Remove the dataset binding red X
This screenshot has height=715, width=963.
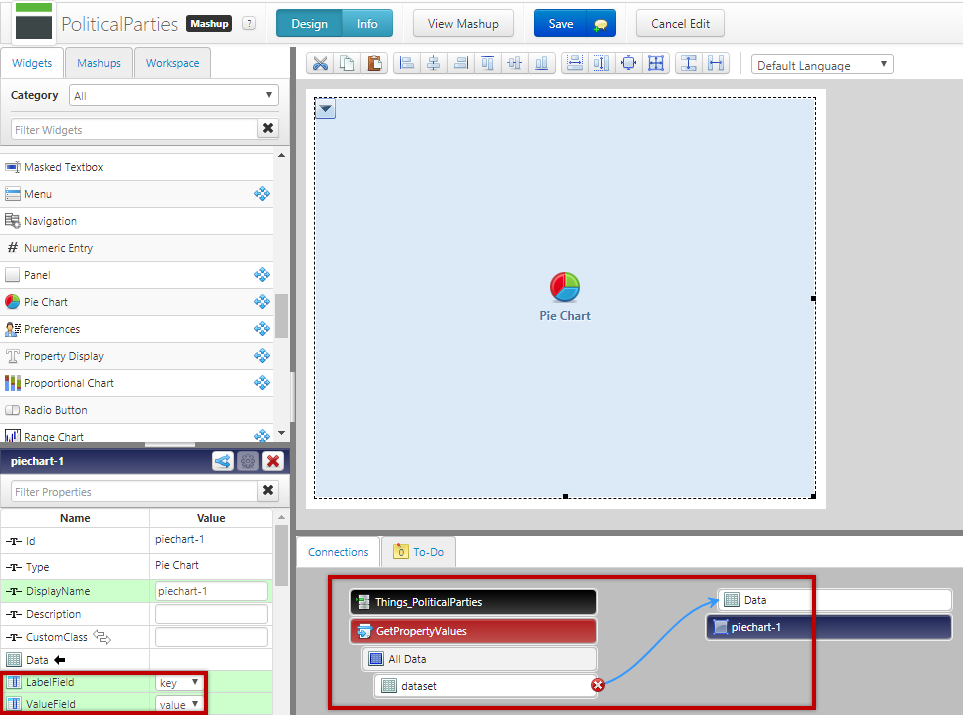[598, 685]
